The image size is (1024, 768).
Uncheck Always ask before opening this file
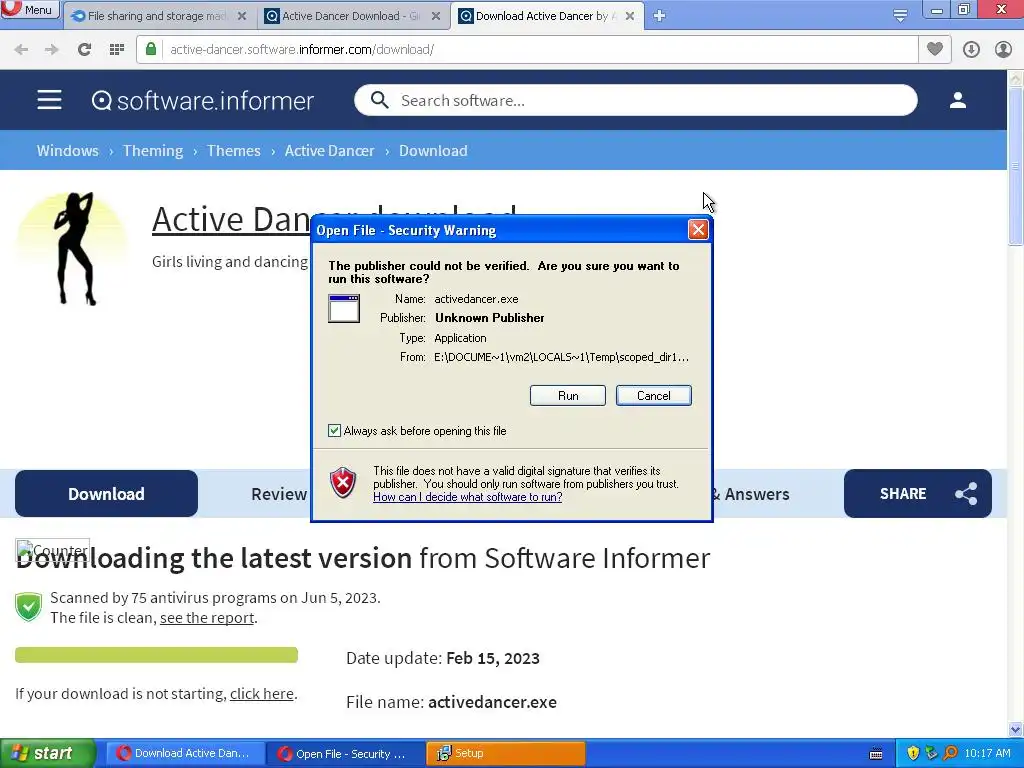coord(334,431)
